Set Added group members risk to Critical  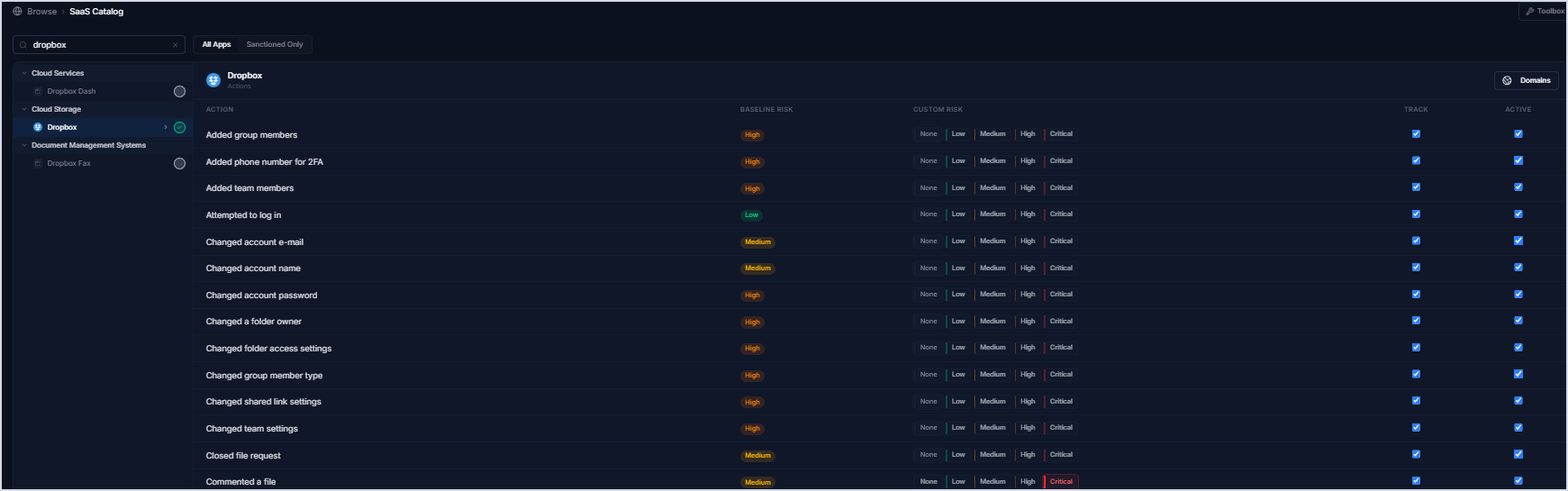click(1061, 134)
